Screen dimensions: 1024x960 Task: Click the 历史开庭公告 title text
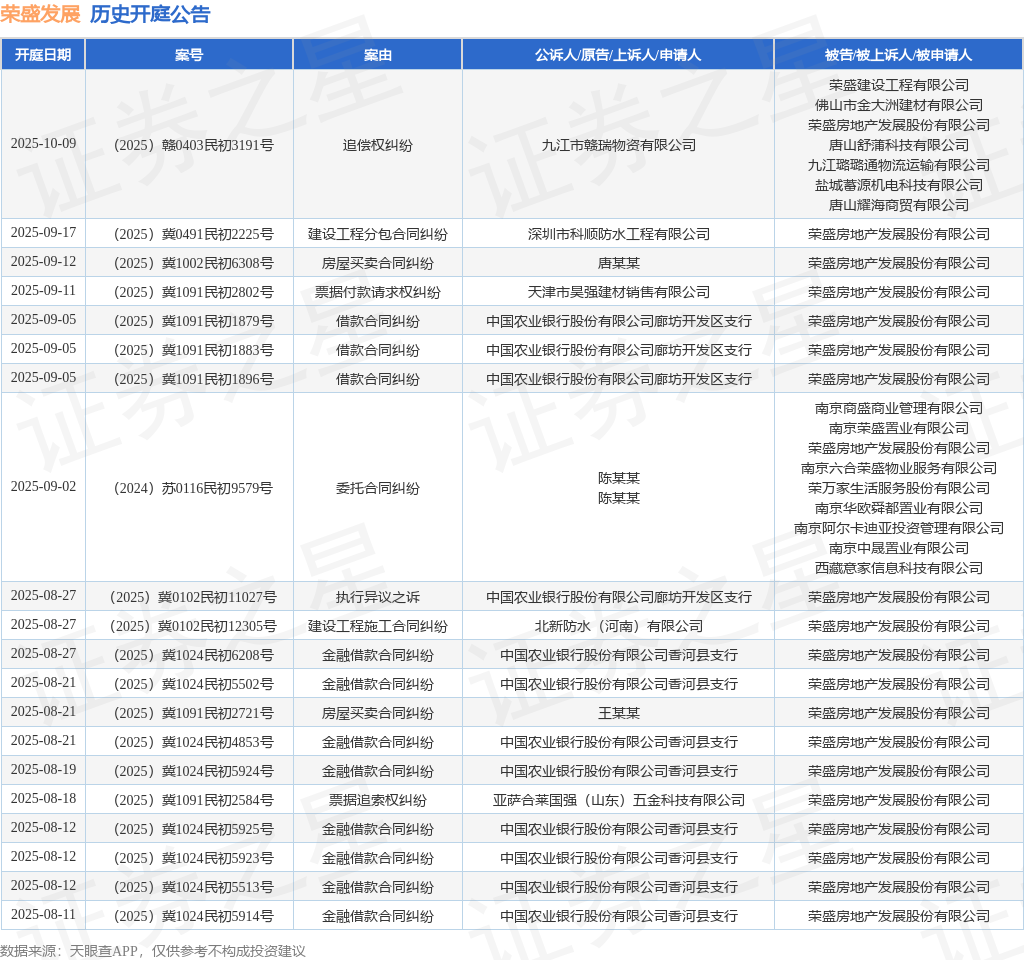(150, 14)
